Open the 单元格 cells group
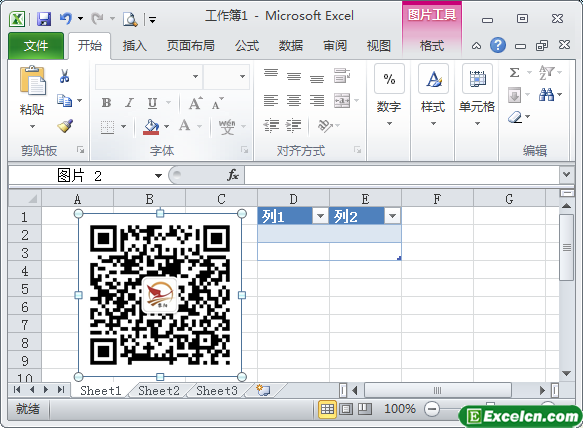The image size is (583, 428). [477, 95]
